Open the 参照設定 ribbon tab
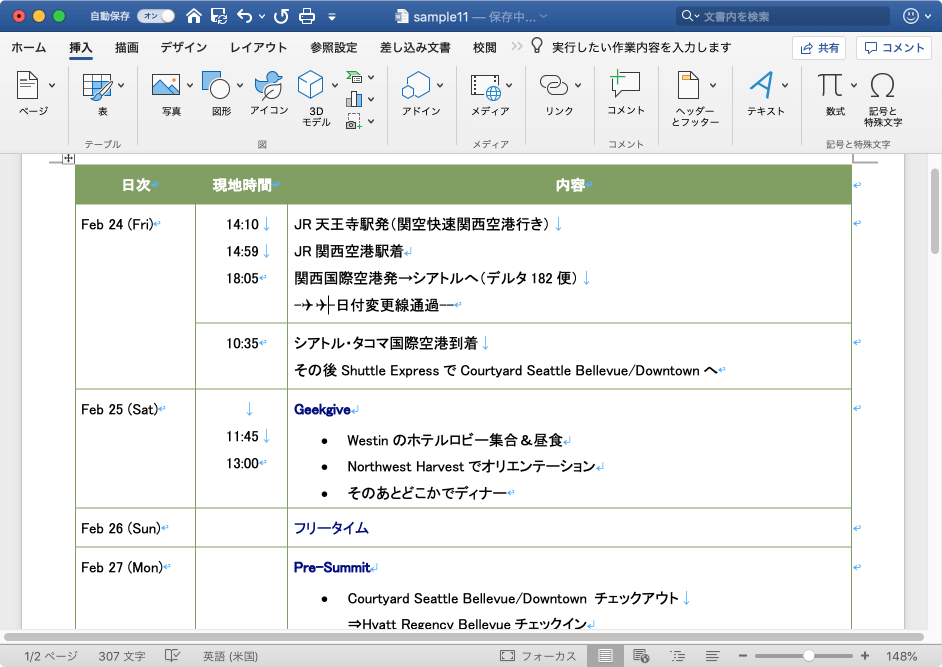Viewport: 942px width, 667px height. pos(333,47)
